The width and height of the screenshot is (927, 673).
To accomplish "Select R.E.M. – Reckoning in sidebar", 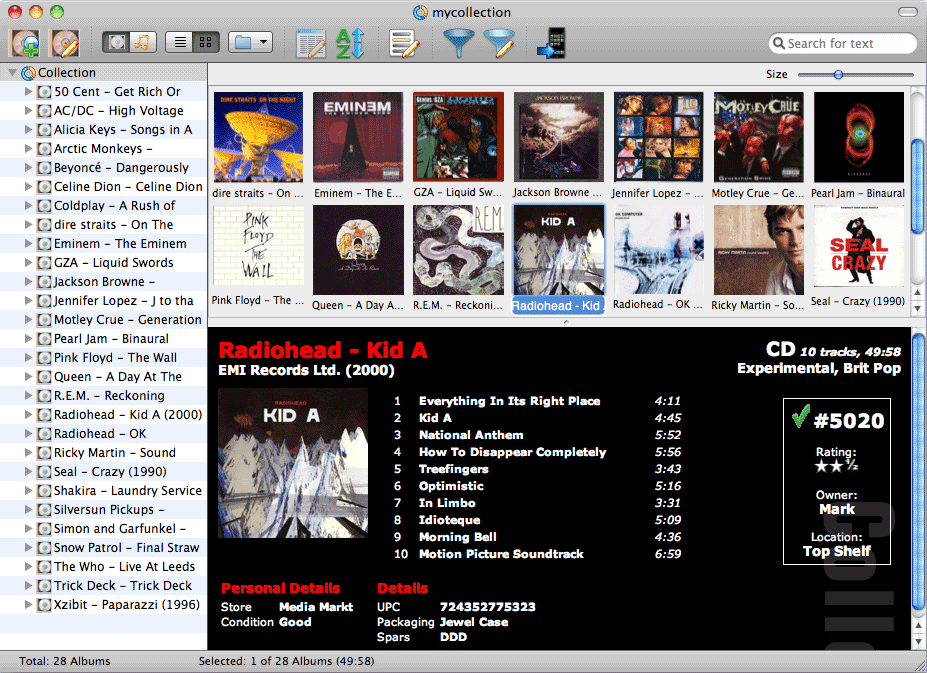I will tap(103, 396).
